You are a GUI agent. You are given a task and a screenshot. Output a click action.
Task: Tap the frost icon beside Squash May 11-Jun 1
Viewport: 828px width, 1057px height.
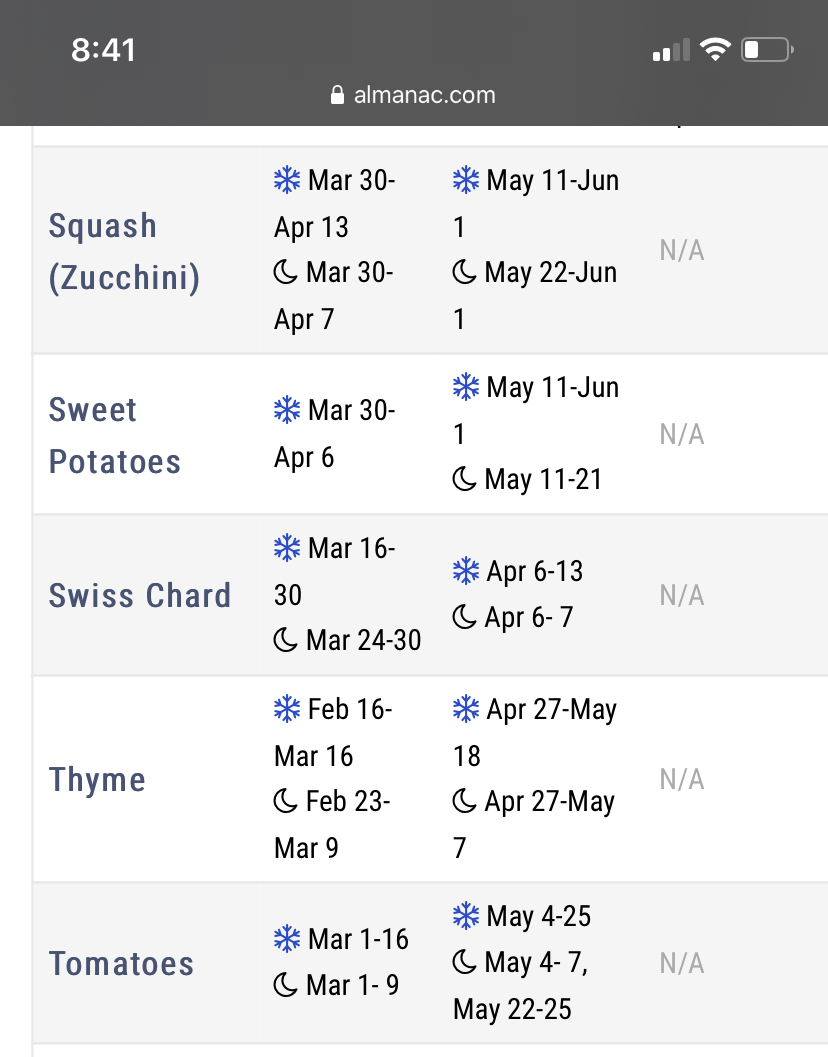click(x=465, y=180)
